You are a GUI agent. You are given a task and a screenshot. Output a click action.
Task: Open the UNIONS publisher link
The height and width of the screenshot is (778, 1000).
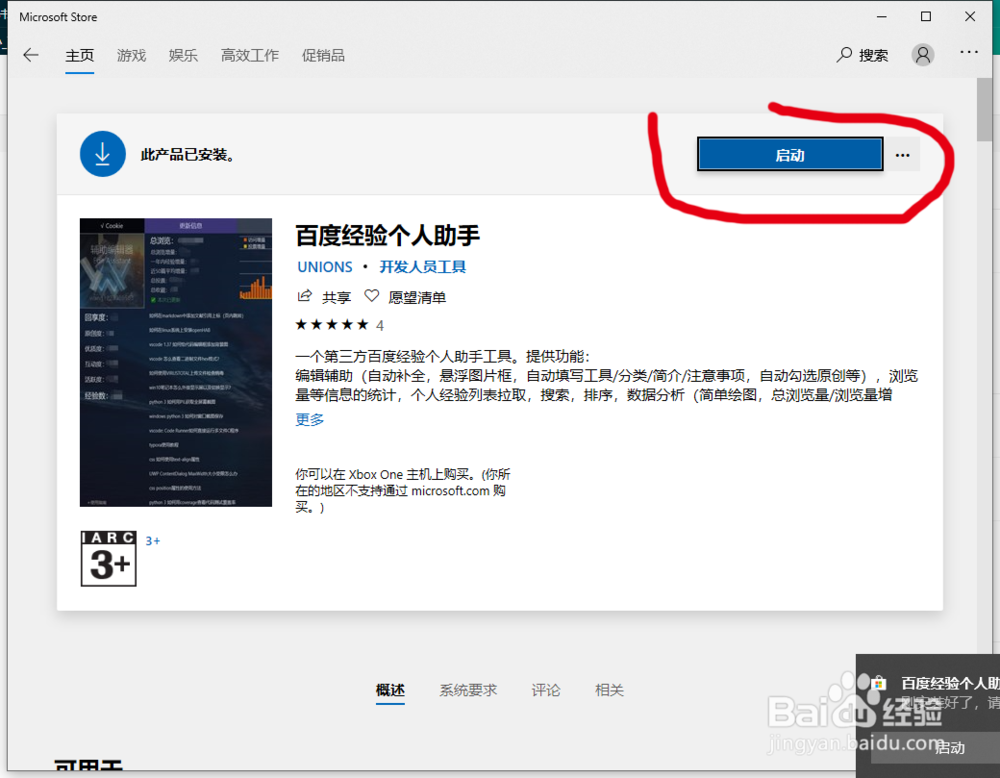point(324,266)
